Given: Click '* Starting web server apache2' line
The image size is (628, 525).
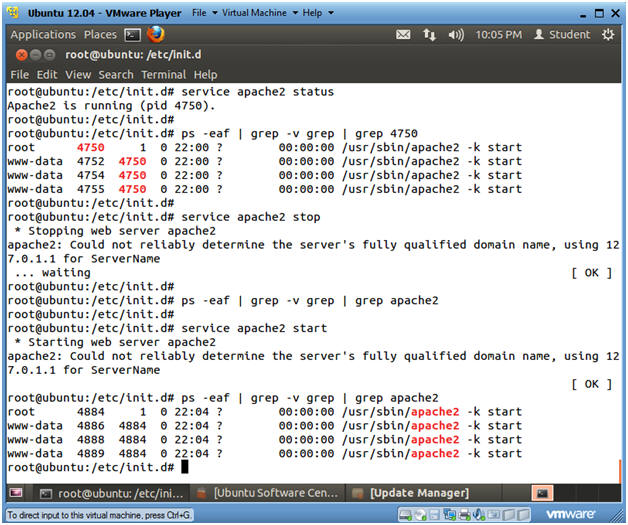Looking at the screenshot, I should (x=115, y=342).
